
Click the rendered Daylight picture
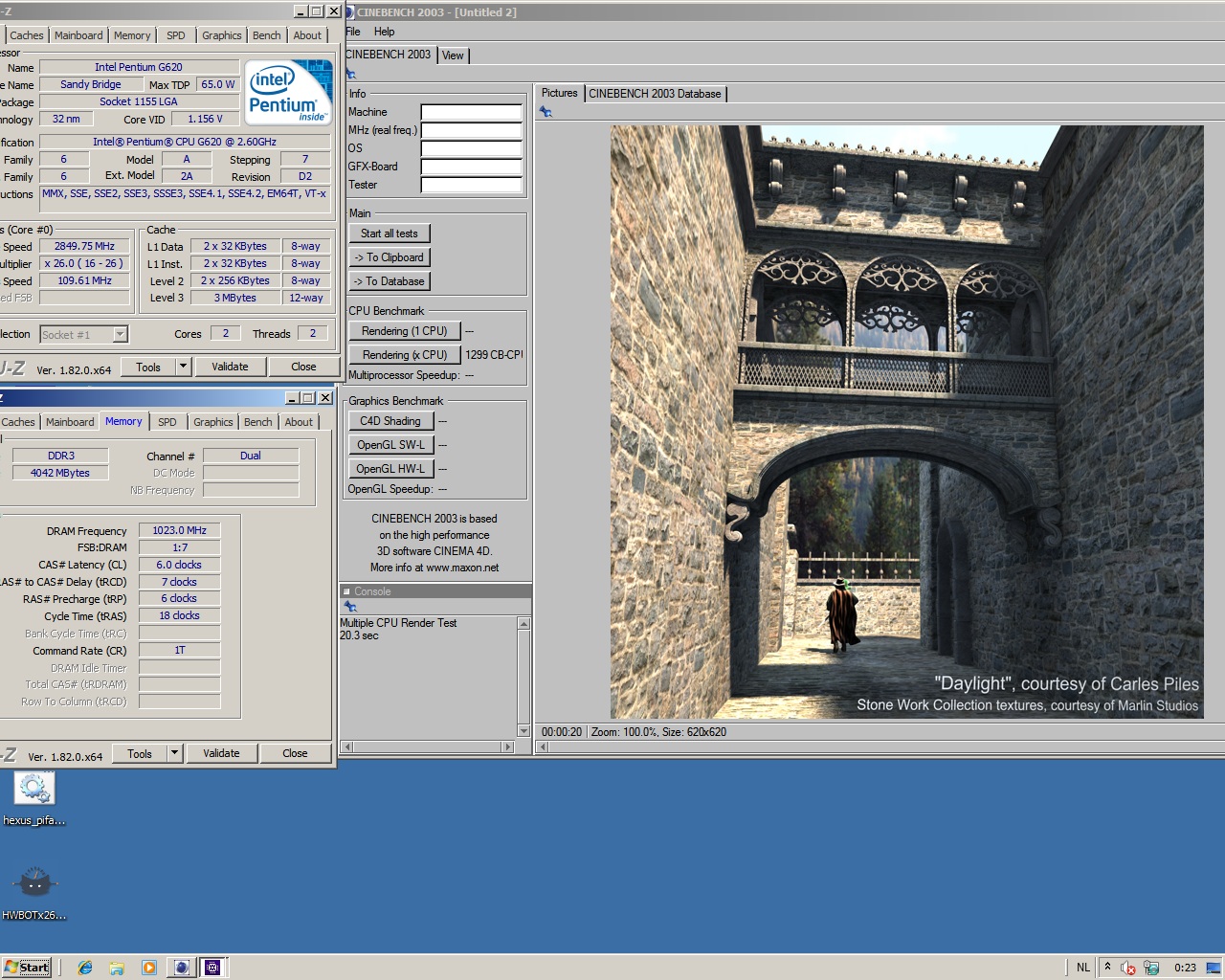coord(907,422)
